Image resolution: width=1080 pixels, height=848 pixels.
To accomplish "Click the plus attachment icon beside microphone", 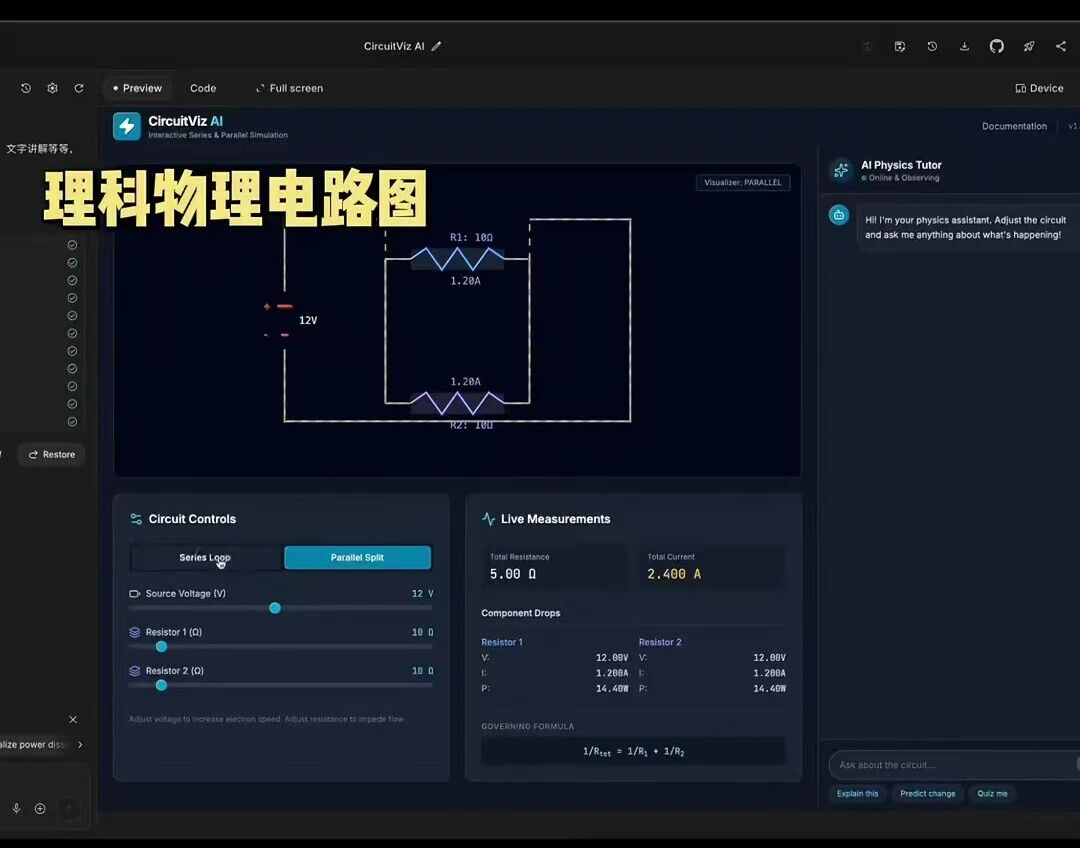I will pyautogui.click(x=40, y=808).
